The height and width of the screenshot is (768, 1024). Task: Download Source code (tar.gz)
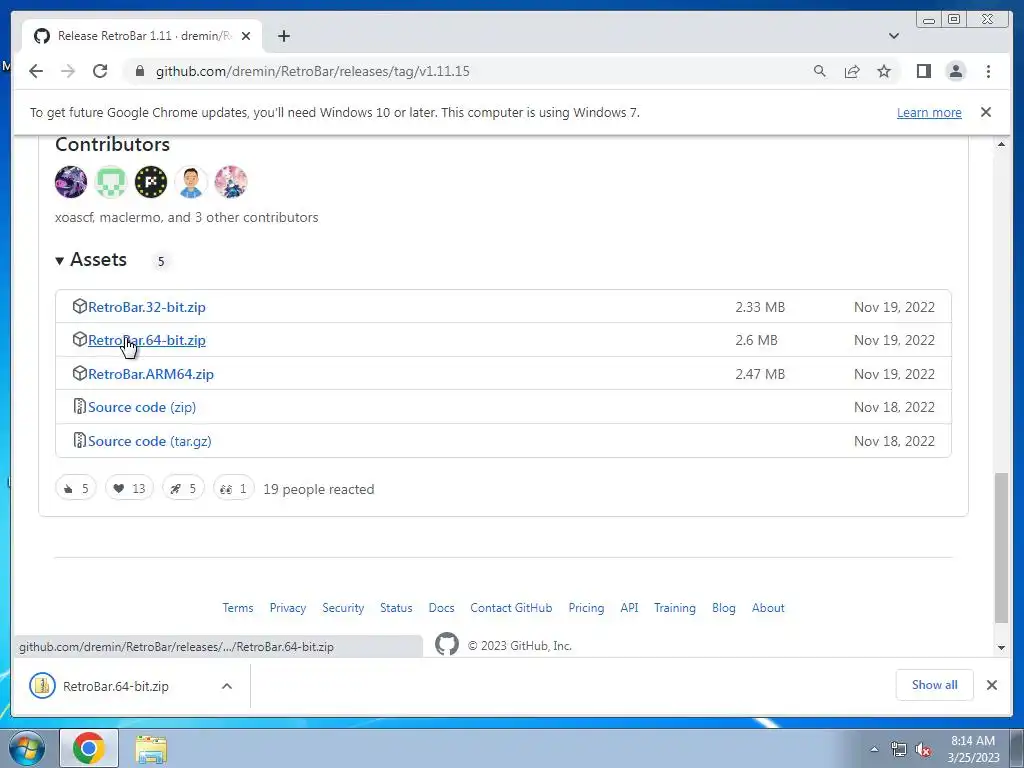point(150,441)
